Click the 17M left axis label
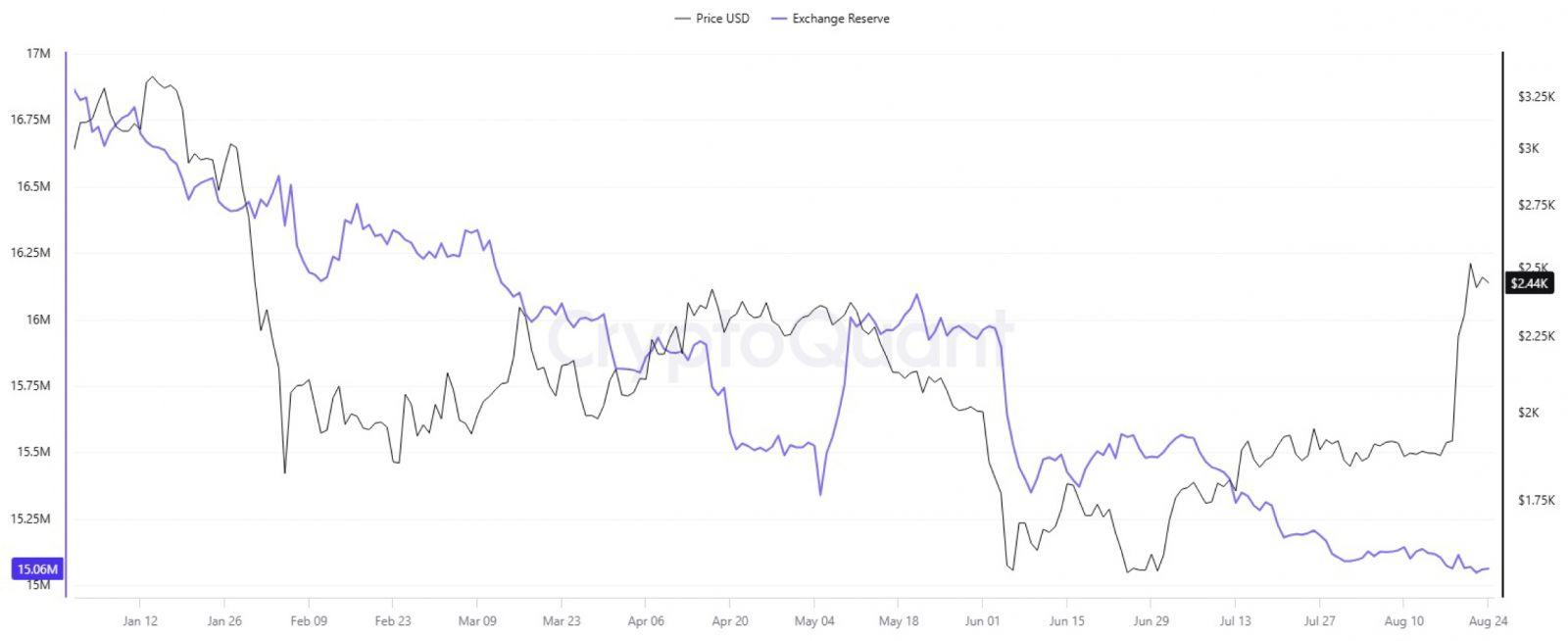This screenshot has width=1568, height=641. point(38,54)
